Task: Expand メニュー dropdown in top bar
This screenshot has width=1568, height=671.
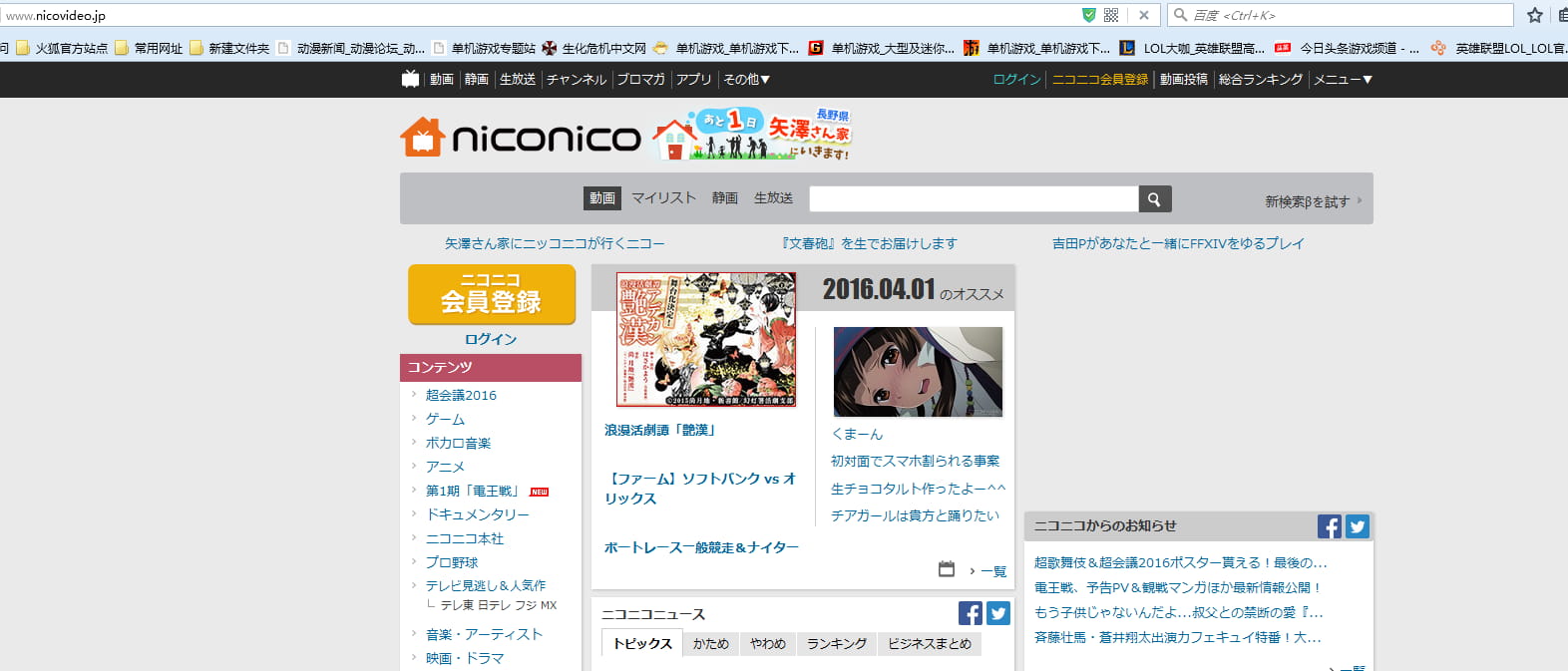Action: (1343, 79)
